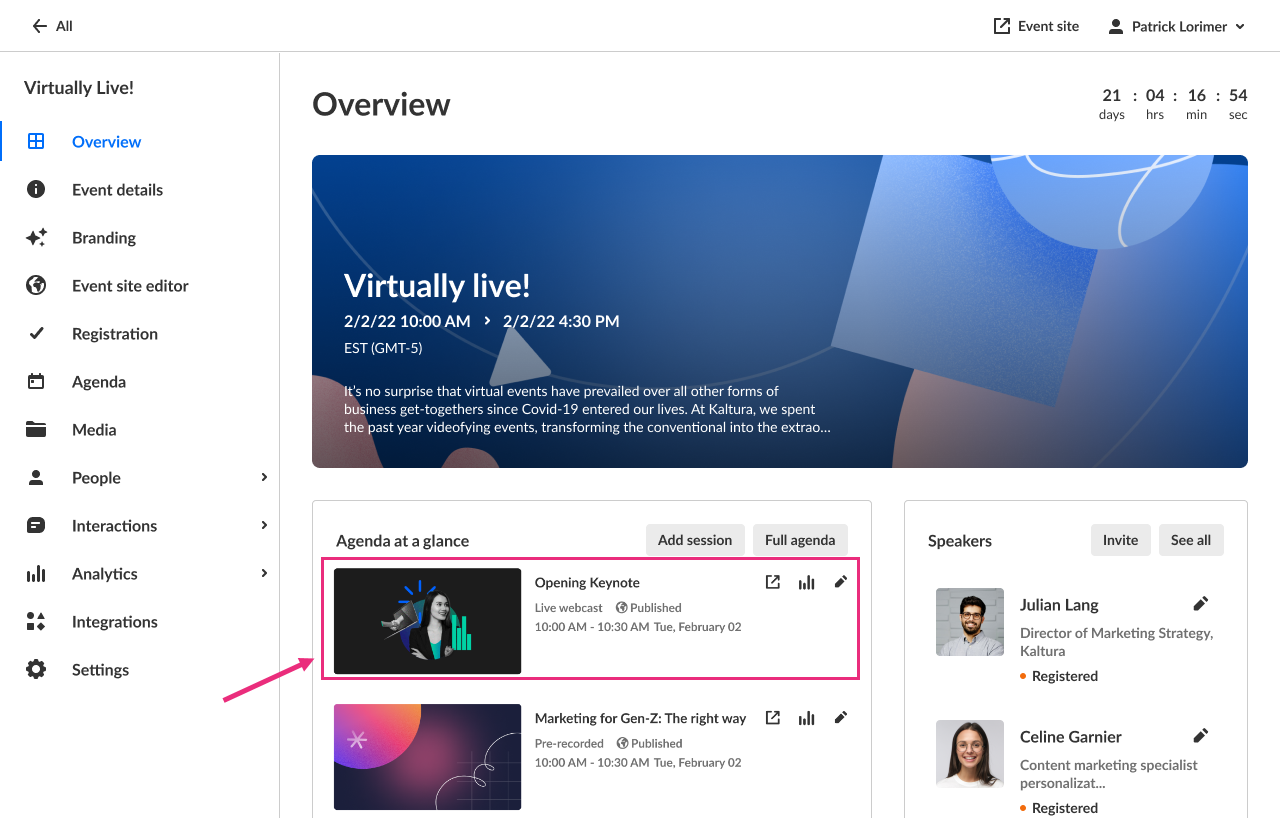
Task: Click the Patrick Lorimer user name
Action: [x=1179, y=26]
